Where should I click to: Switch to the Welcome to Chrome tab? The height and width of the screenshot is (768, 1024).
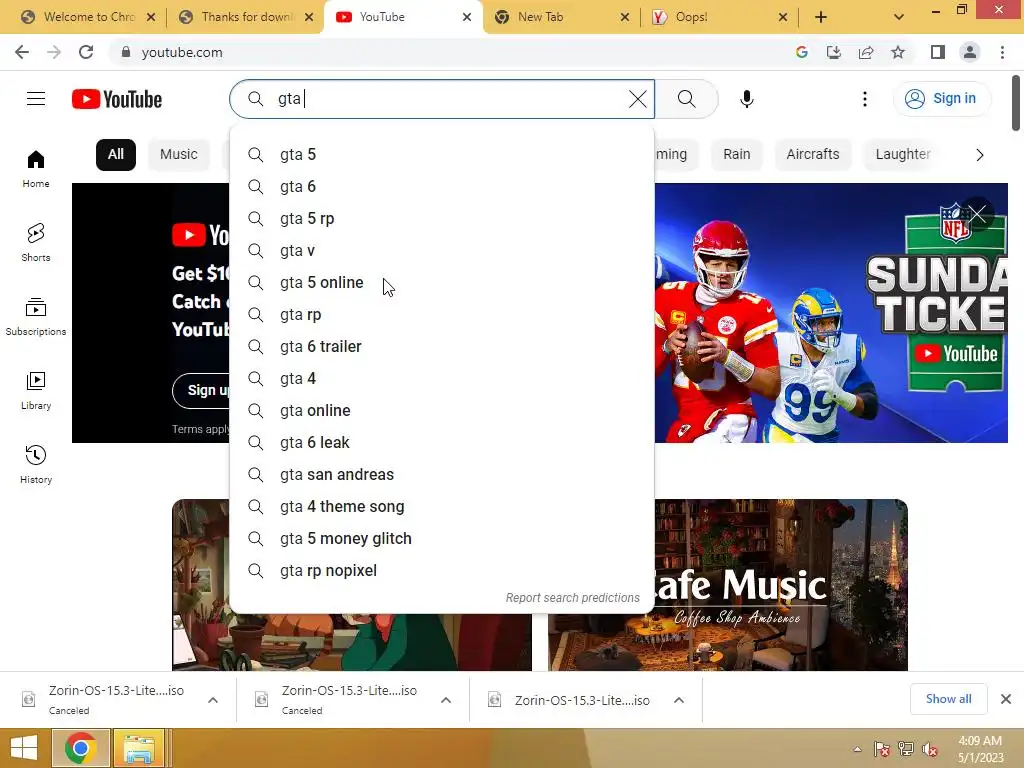[88, 17]
